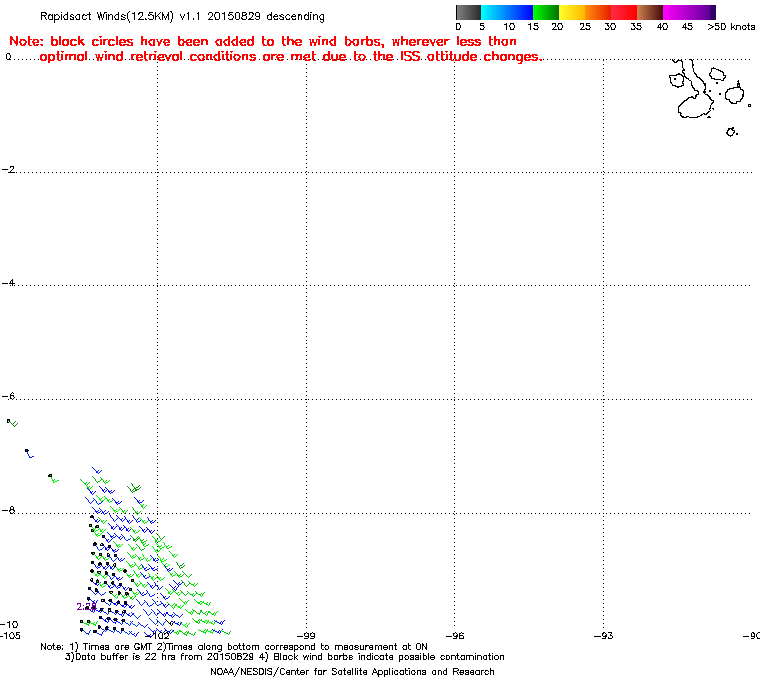
Task: Click the '10' legend tick label
Action: (509, 27)
